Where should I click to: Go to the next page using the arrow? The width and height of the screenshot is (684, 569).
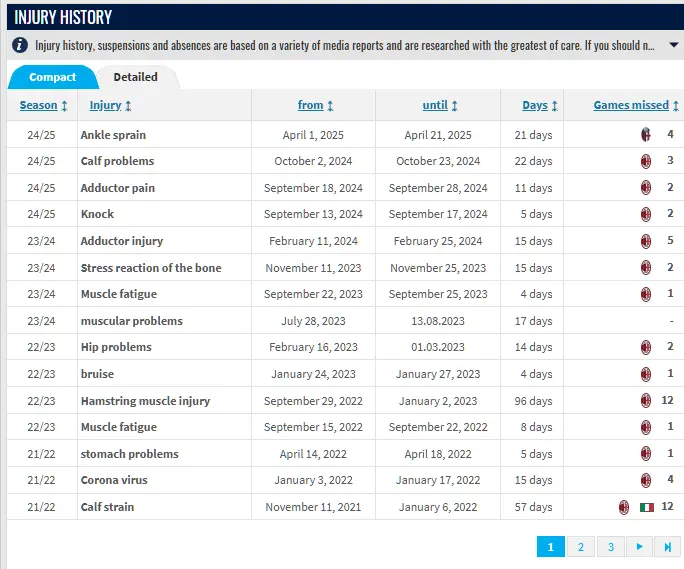tap(638, 547)
